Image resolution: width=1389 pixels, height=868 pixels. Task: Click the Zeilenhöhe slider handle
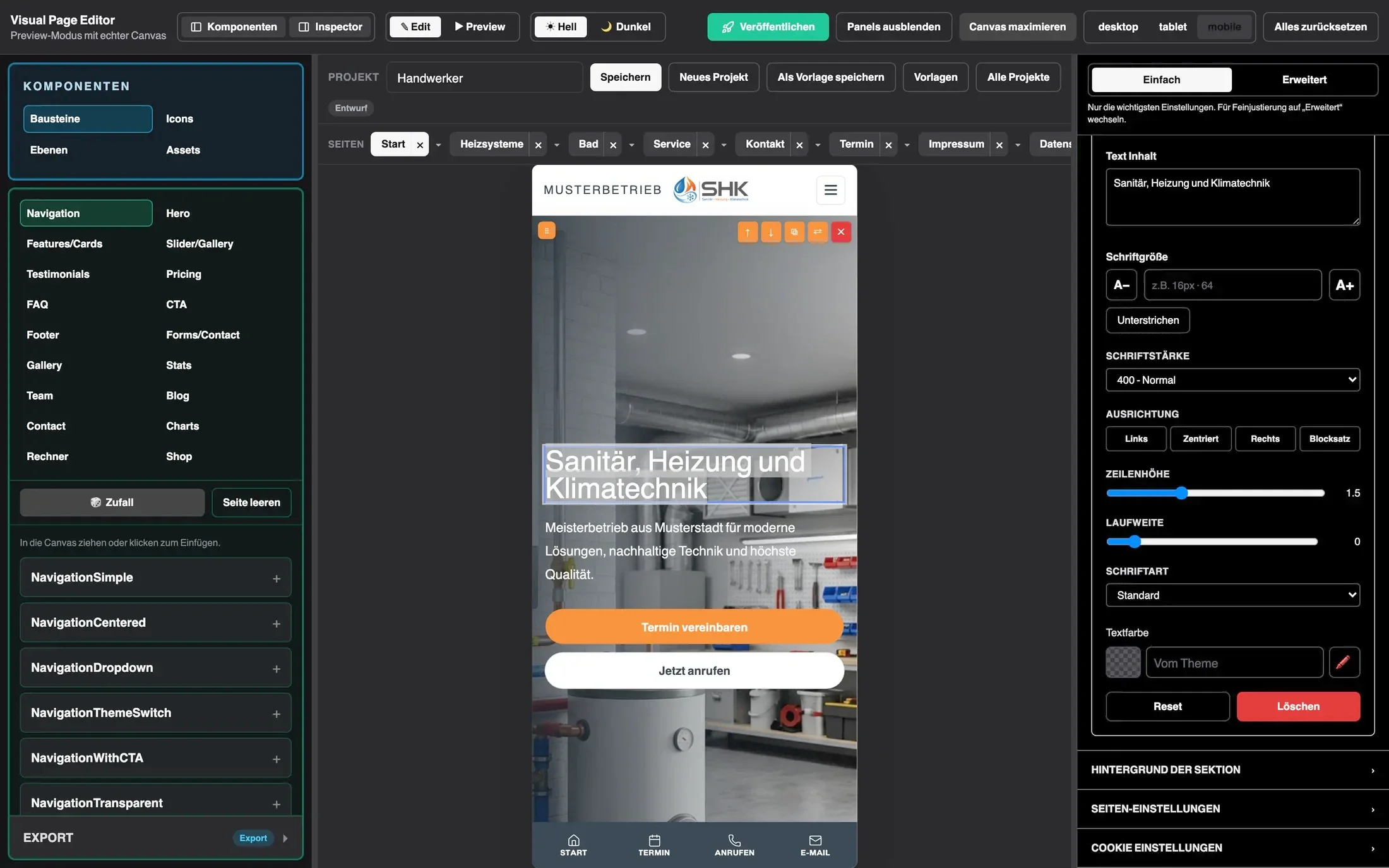[1181, 493]
